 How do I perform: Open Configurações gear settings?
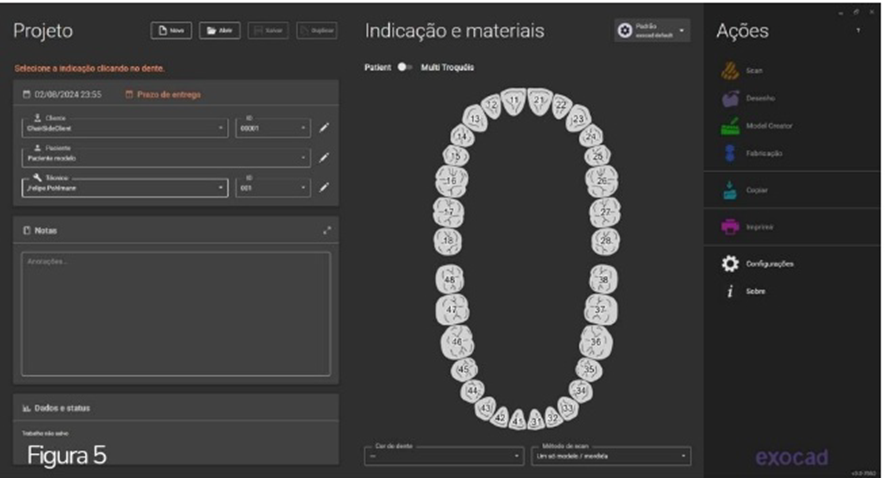pyautogui.click(x=731, y=264)
